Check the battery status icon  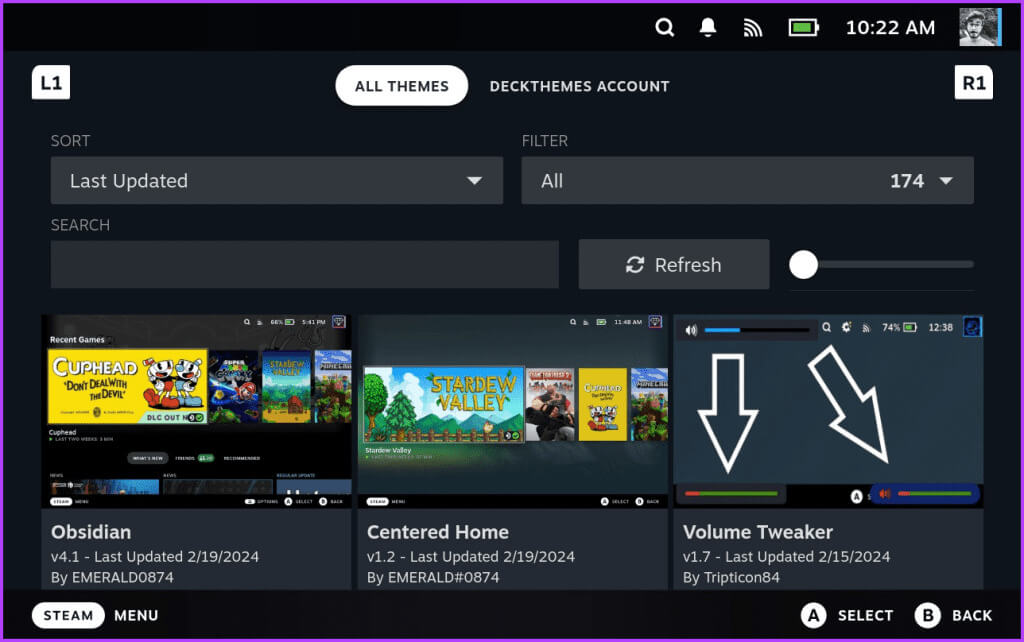(x=804, y=27)
